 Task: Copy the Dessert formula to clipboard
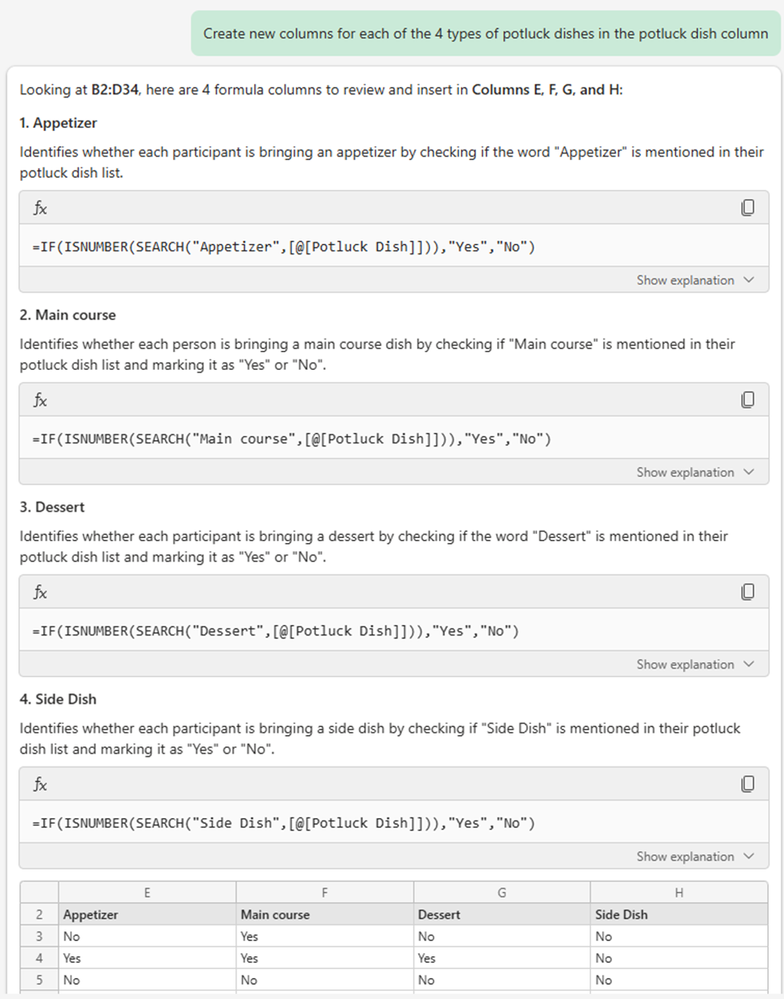coord(747,592)
